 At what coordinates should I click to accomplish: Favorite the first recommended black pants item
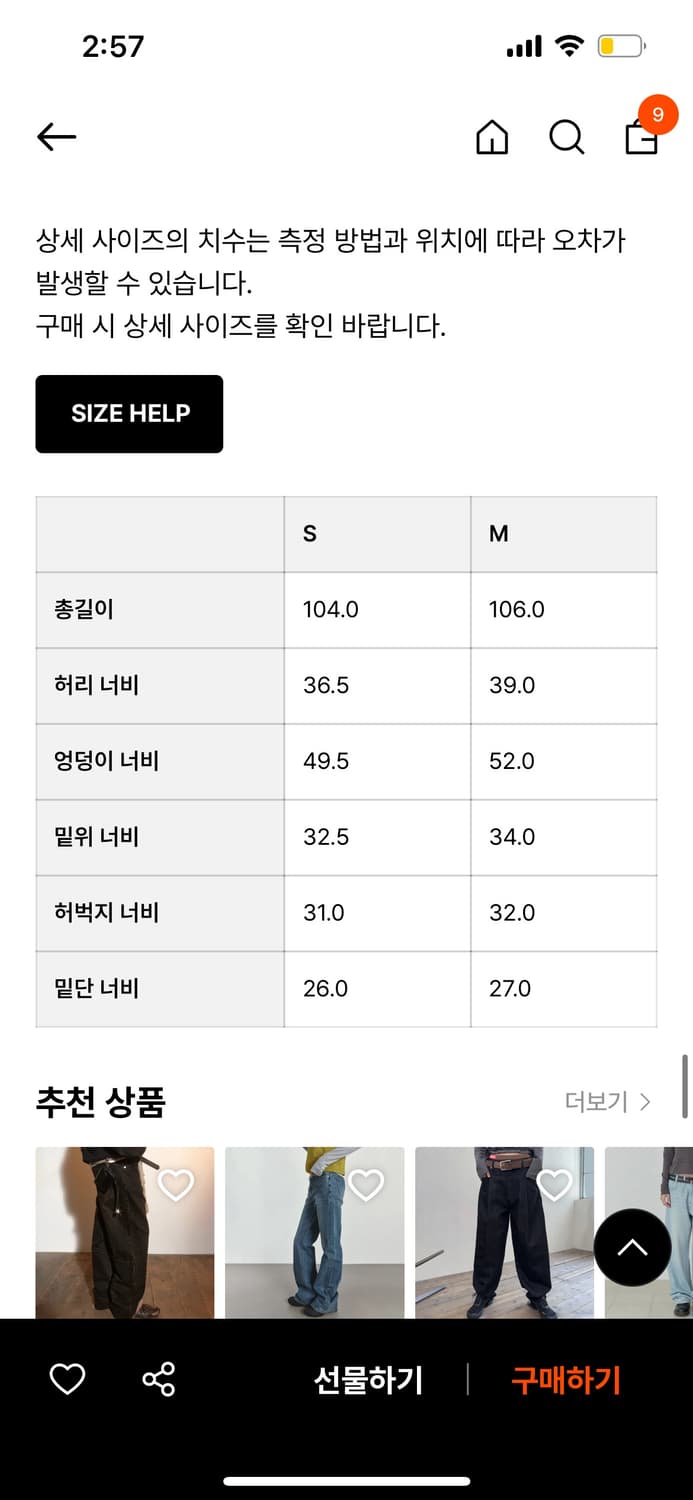pyautogui.click(x=175, y=1183)
